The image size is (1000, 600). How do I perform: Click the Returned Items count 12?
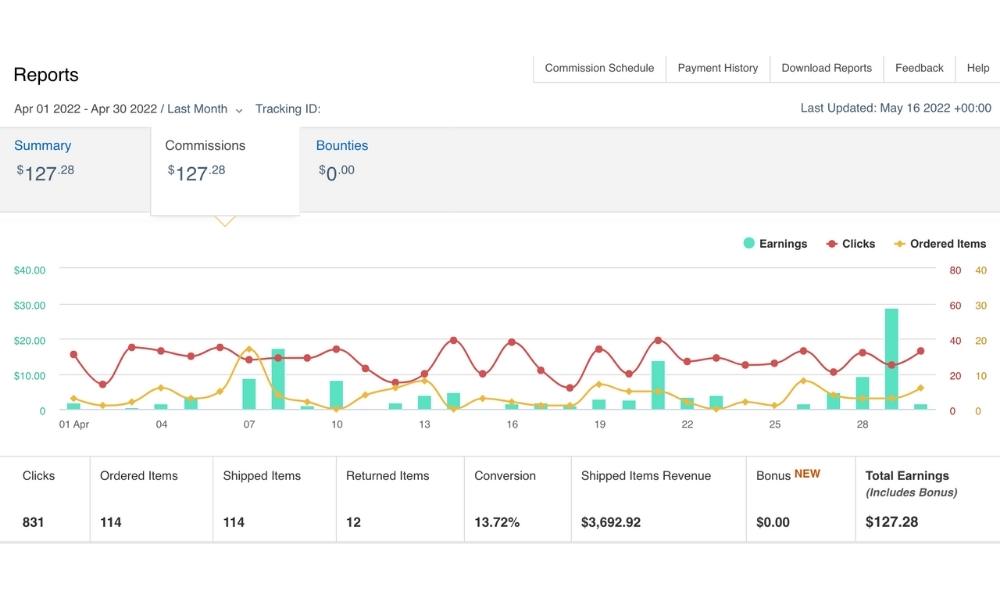[353, 522]
